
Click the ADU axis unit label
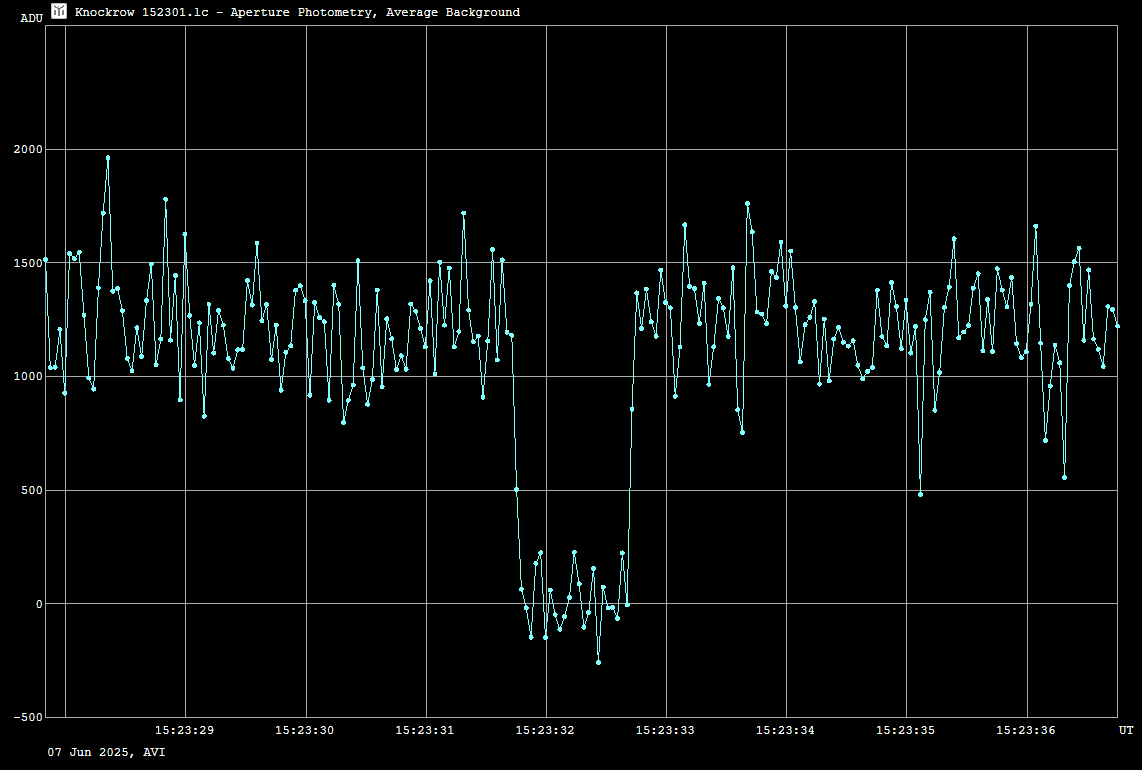[31, 18]
